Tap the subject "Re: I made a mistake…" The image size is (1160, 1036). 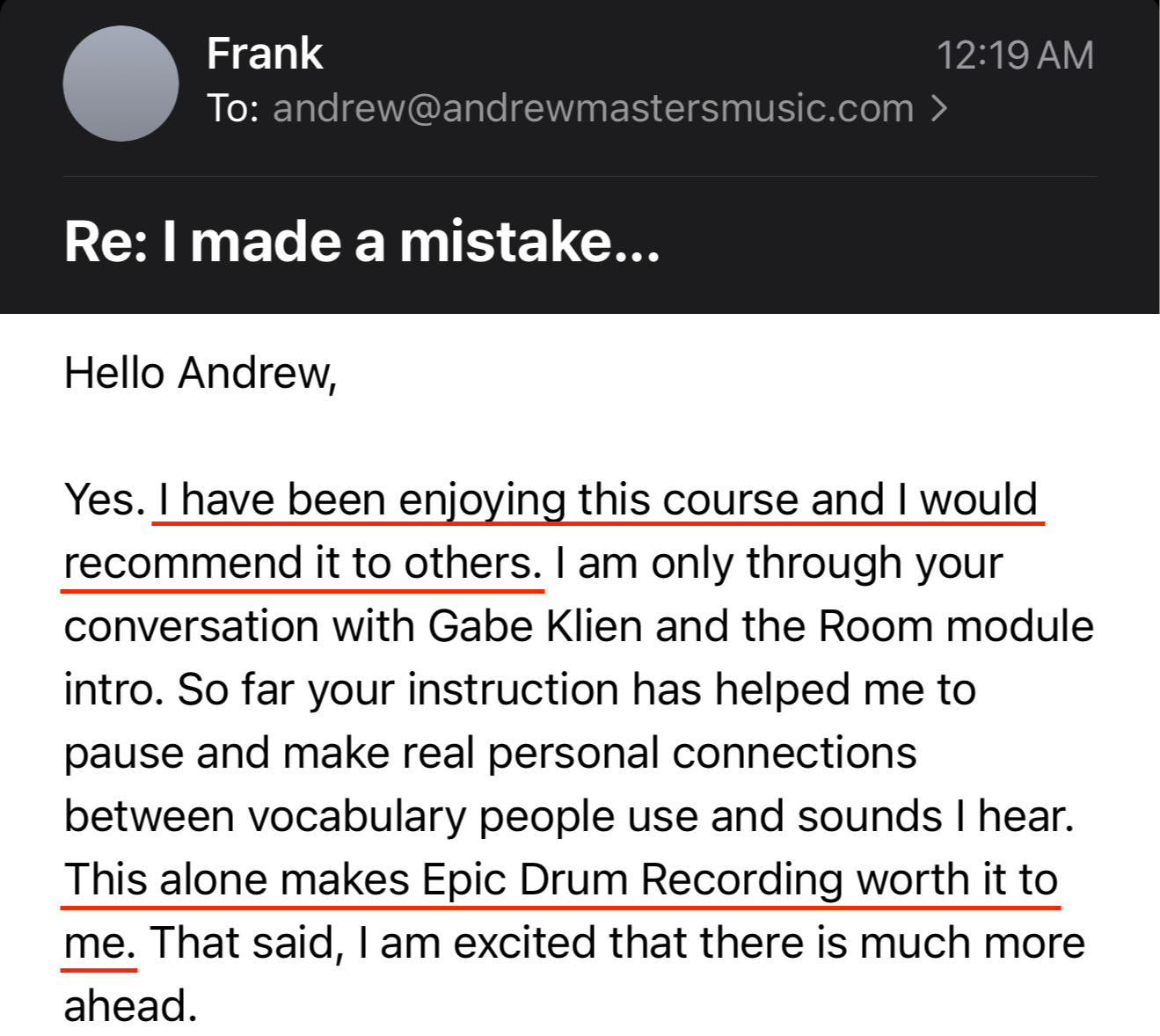(x=361, y=242)
